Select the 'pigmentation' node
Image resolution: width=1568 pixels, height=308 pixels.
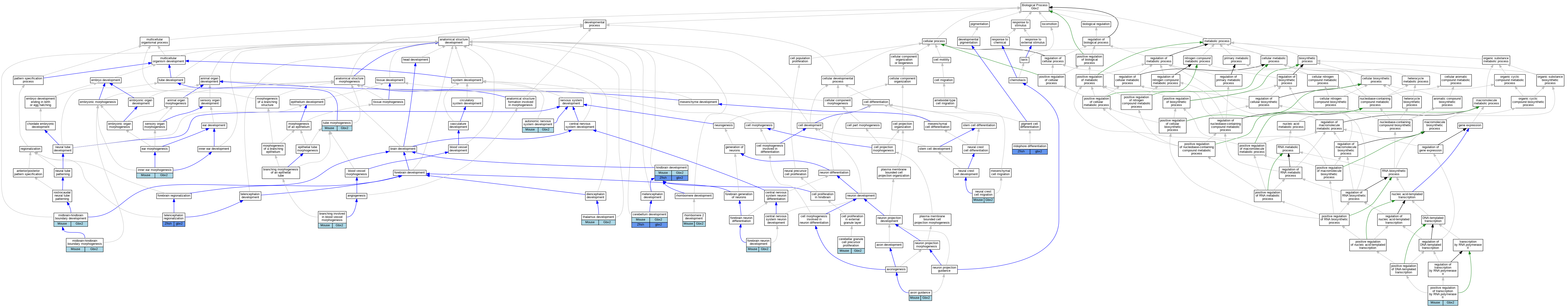point(979,24)
